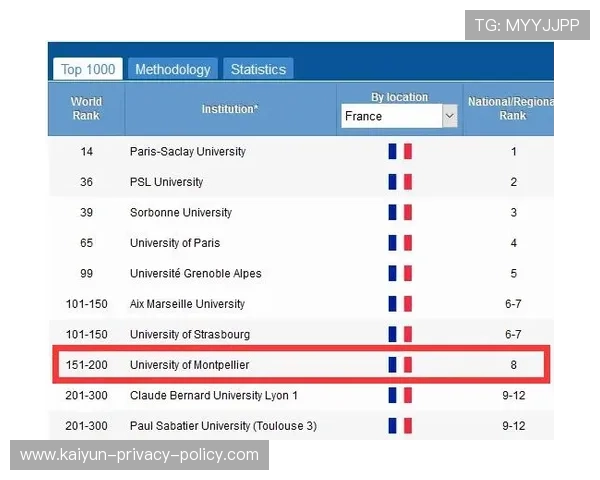Select national rank 6-7 for Aix Marseille
The height and width of the screenshot is (480, 600).
click(x=513, y=304)
